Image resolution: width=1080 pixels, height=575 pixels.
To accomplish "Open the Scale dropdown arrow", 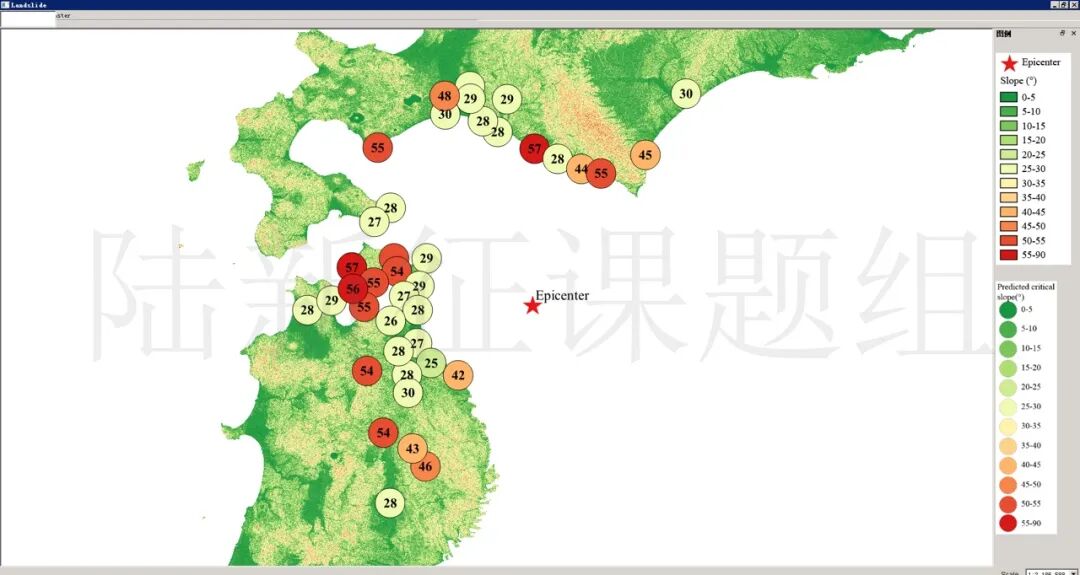I will (1073, 573).
